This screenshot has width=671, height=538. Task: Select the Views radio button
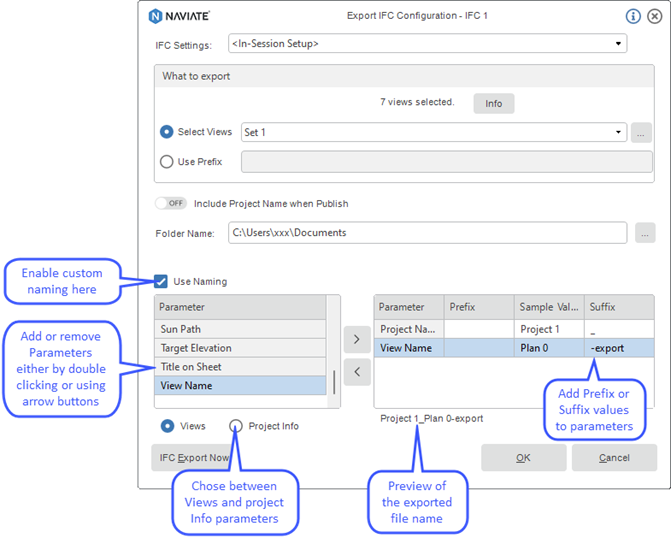pos(167,426)
